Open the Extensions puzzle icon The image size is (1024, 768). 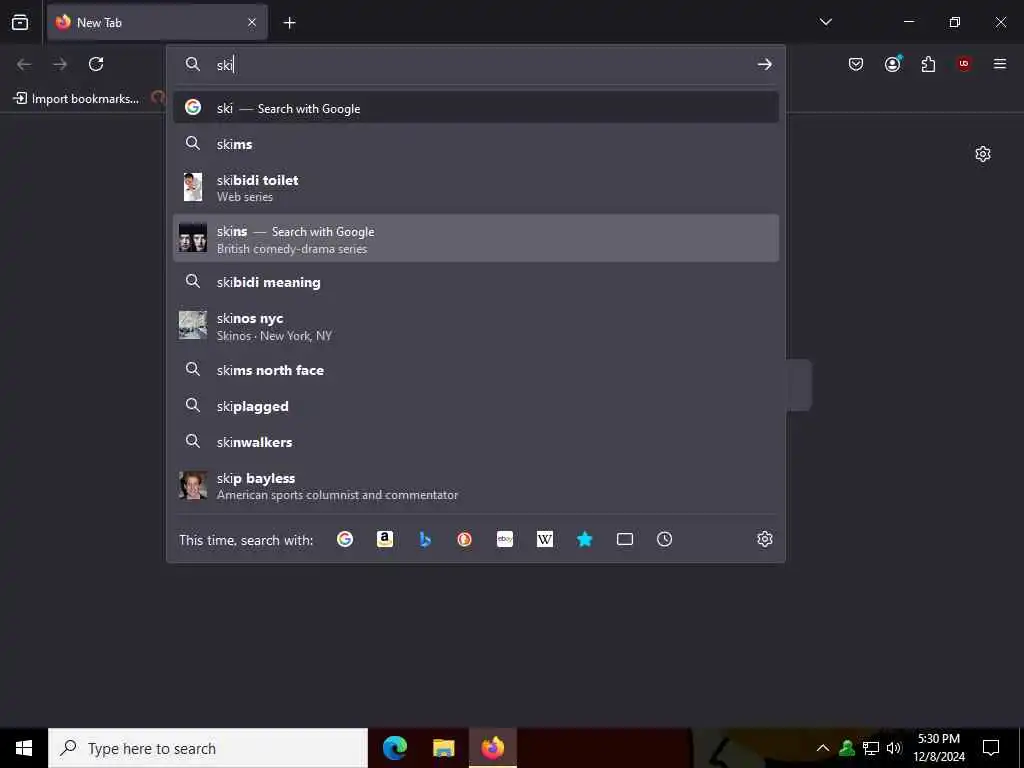(x=928, y=64)
